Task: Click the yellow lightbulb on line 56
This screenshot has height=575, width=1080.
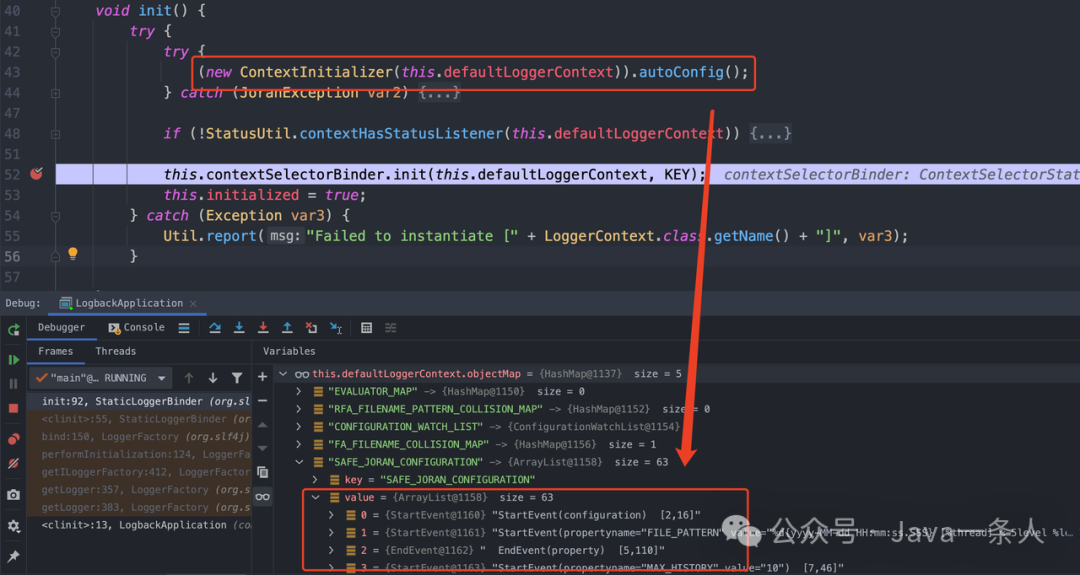Action: (x=72, y=254)
